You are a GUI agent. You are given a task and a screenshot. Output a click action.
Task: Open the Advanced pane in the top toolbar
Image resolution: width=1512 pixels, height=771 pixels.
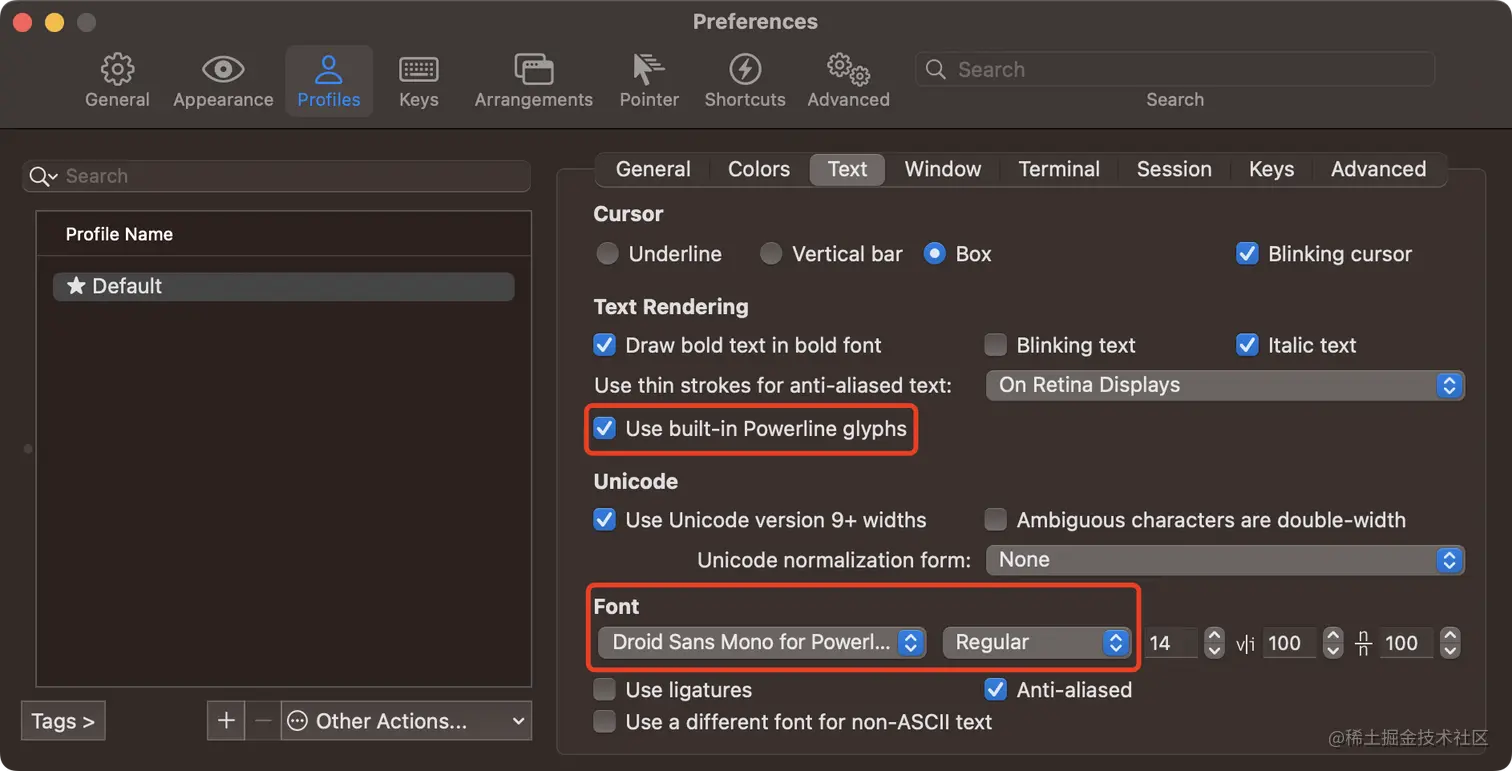click(848, 81)
